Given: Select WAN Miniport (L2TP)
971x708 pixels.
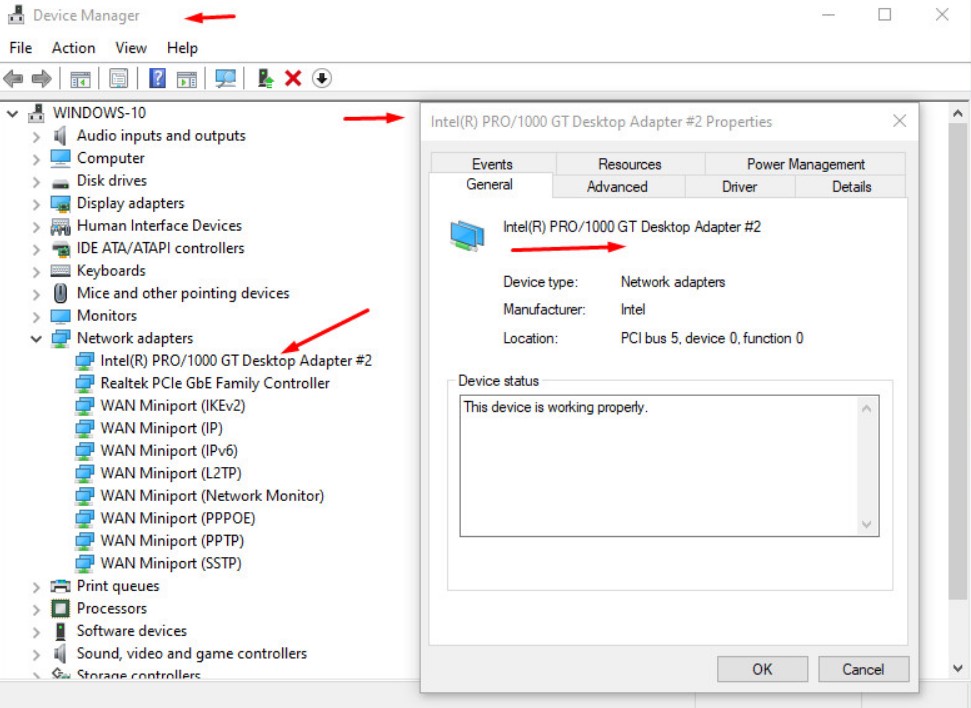Looking at the screenshot, I should pos(171,473).
